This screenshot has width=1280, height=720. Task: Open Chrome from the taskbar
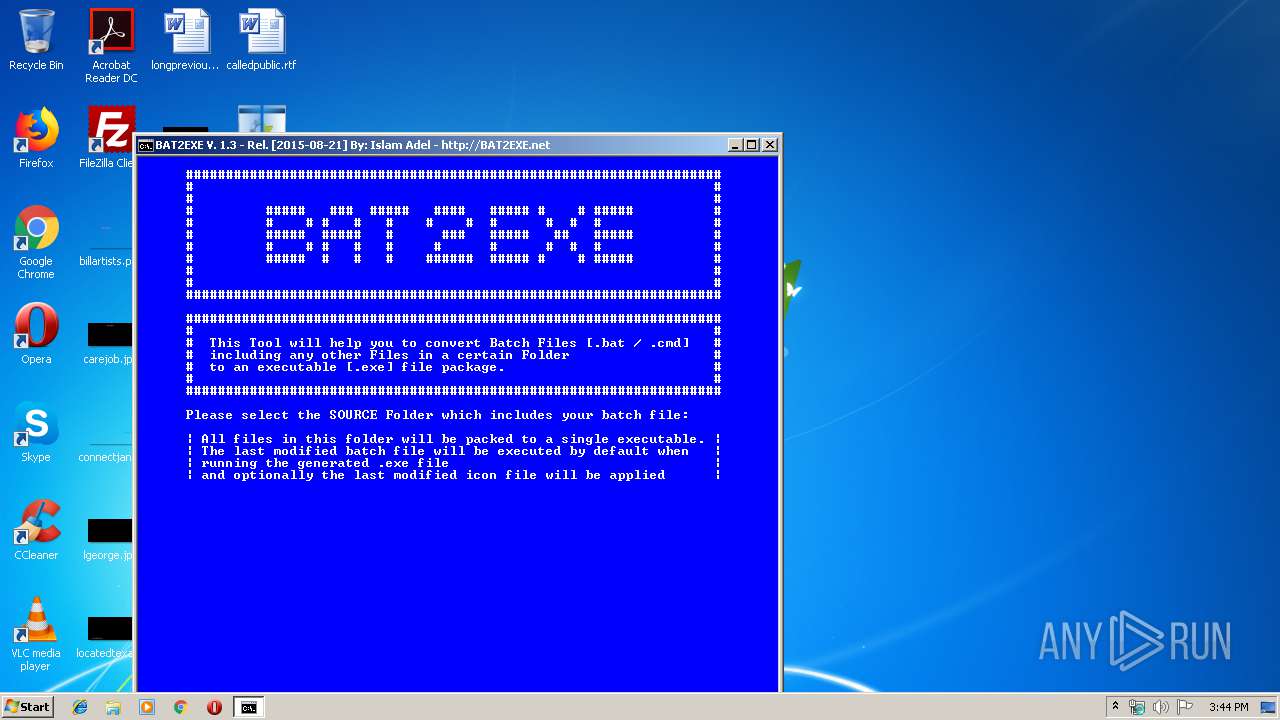pos(180,707)
